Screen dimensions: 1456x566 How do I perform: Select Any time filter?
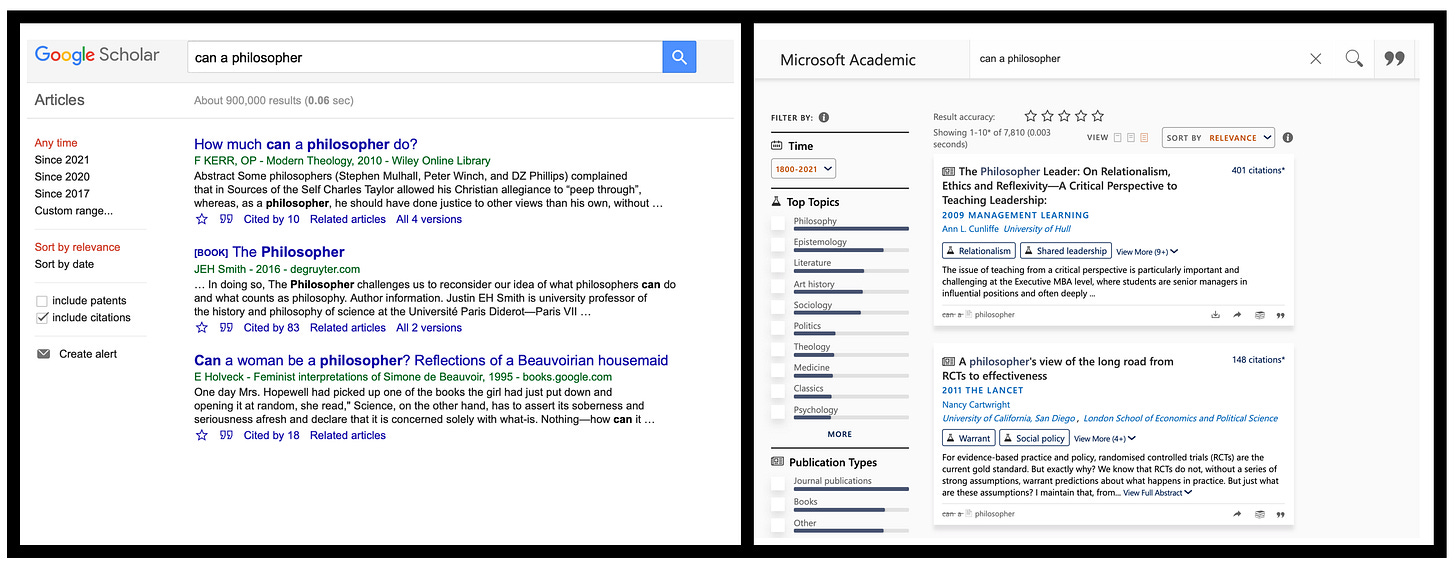(56, 143)
